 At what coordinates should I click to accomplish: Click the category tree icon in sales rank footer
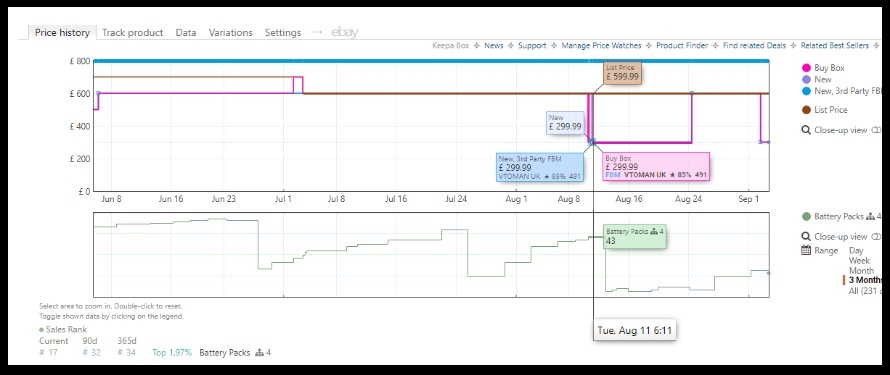tap(260, 353)
